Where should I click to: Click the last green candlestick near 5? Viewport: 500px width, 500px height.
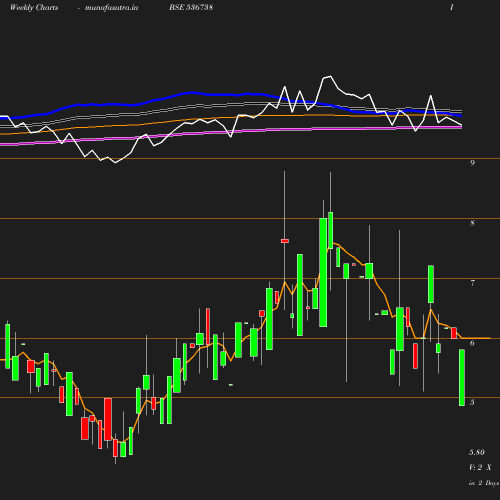(x=462, y=377)
